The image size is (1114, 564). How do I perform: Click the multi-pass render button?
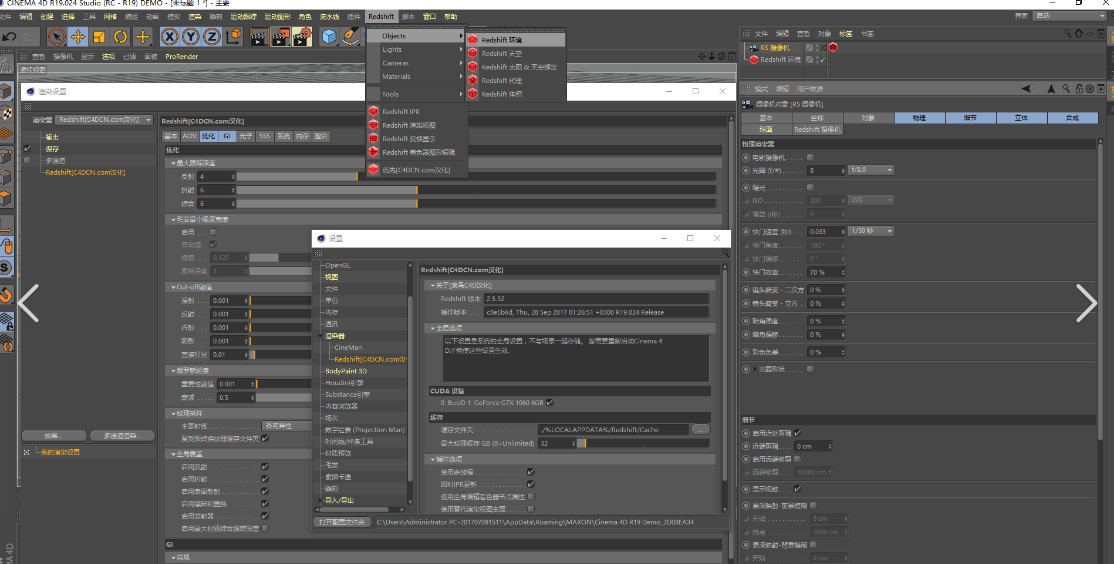pos(122,436)
